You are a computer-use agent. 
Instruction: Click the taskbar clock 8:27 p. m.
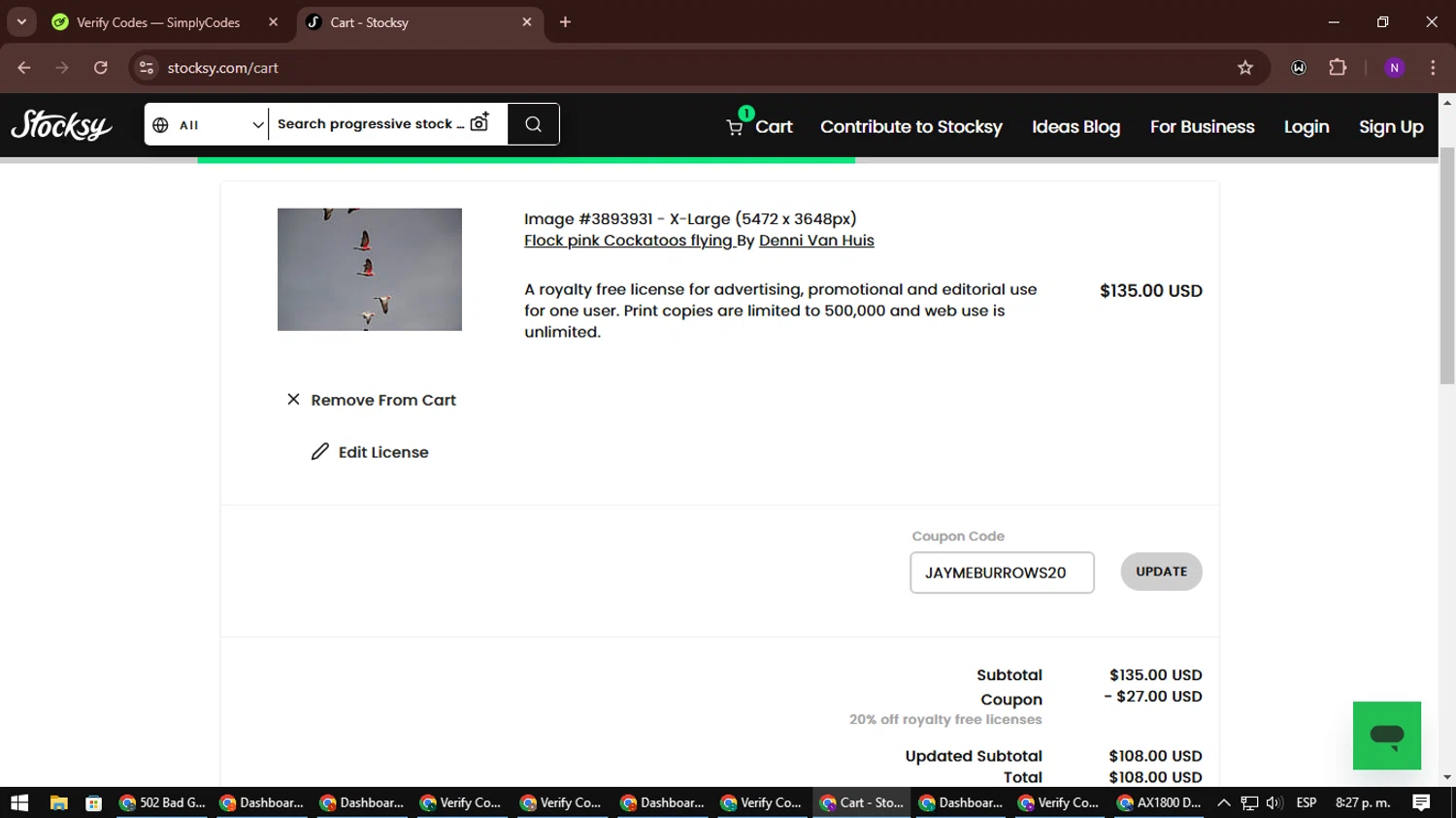click(1363, 802)
